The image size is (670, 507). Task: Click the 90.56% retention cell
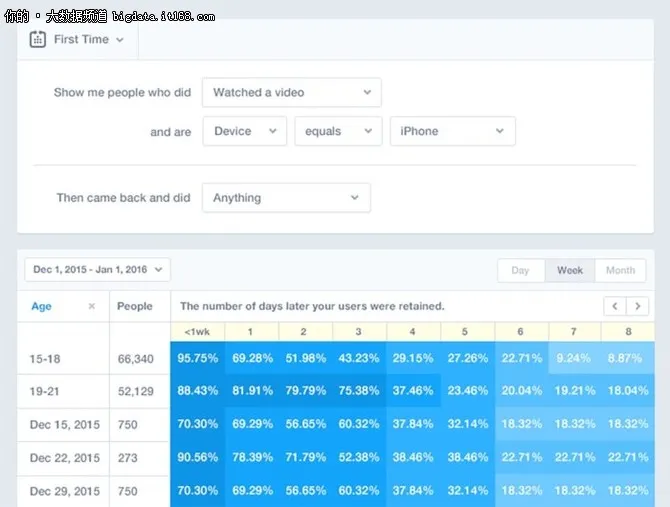click(197, 457)
